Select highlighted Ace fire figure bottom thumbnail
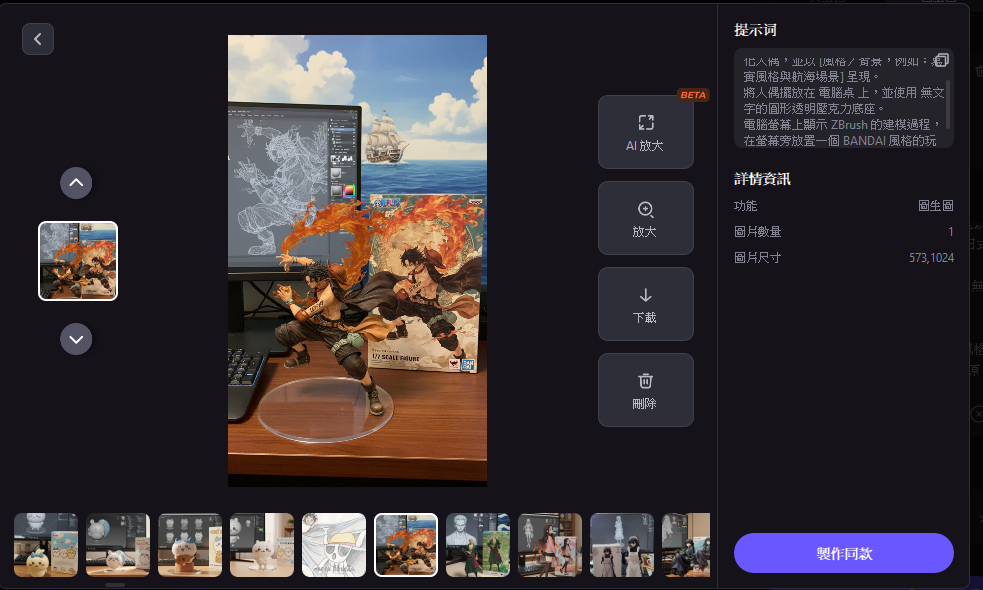Viewport: 983px width, 590px height. point(406,545)
